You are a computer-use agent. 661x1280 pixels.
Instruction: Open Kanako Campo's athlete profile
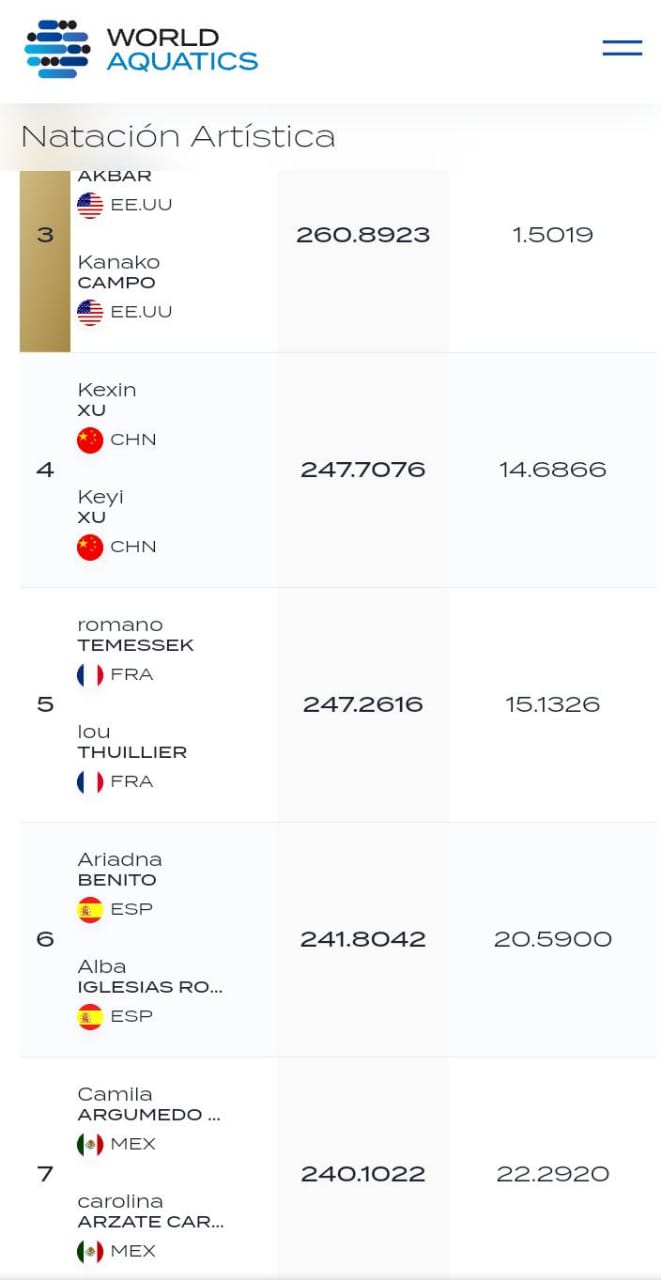(118, 272)
